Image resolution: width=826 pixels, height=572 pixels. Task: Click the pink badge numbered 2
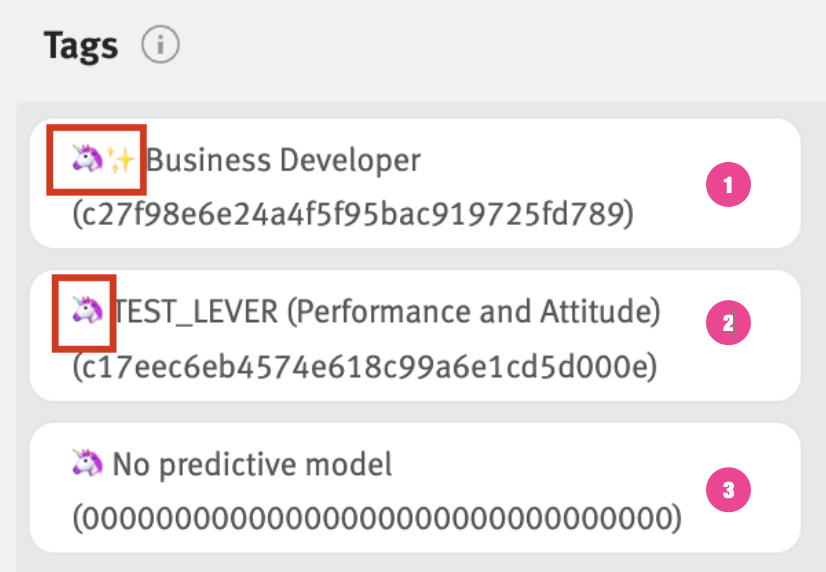728,323
